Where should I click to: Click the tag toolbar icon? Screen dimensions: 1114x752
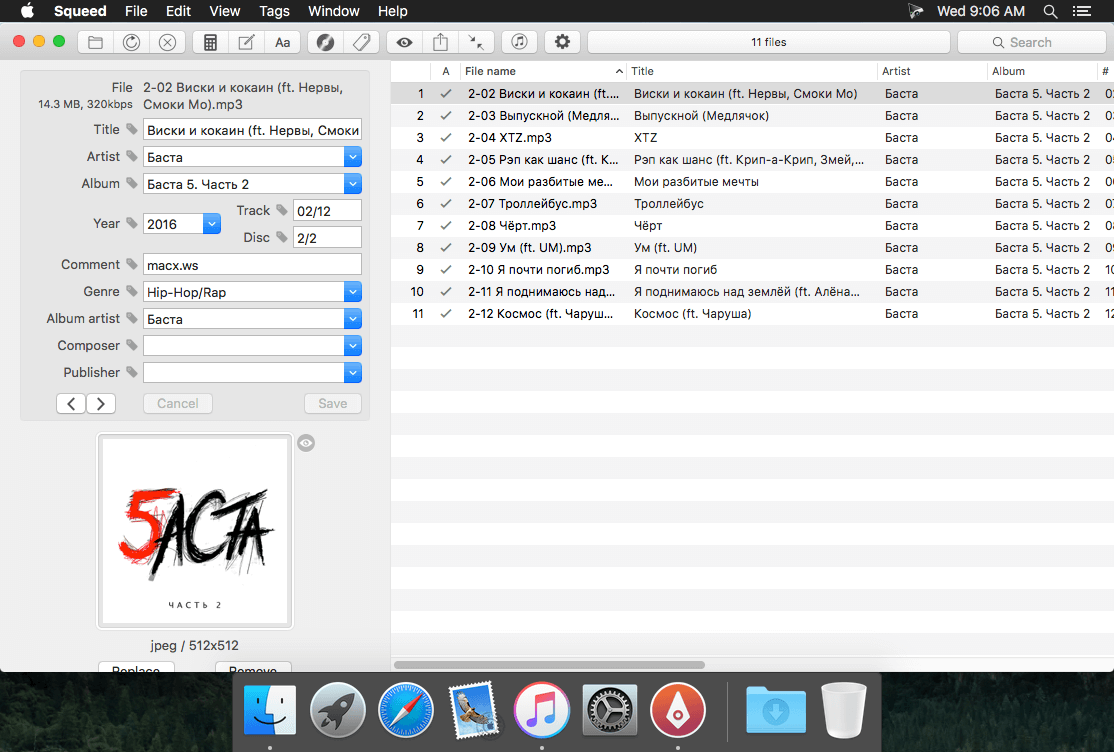point(362,43)
